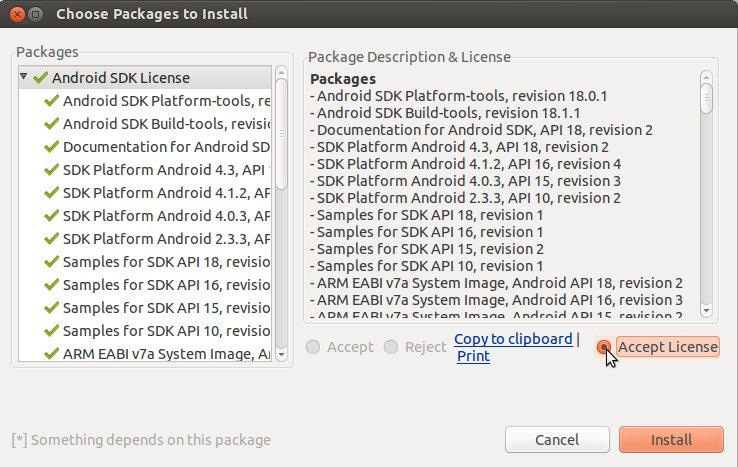
Task: Click green checkmark beside Android SDK Platform-tools
Action: pyautogui.click(x=51, y=101)
